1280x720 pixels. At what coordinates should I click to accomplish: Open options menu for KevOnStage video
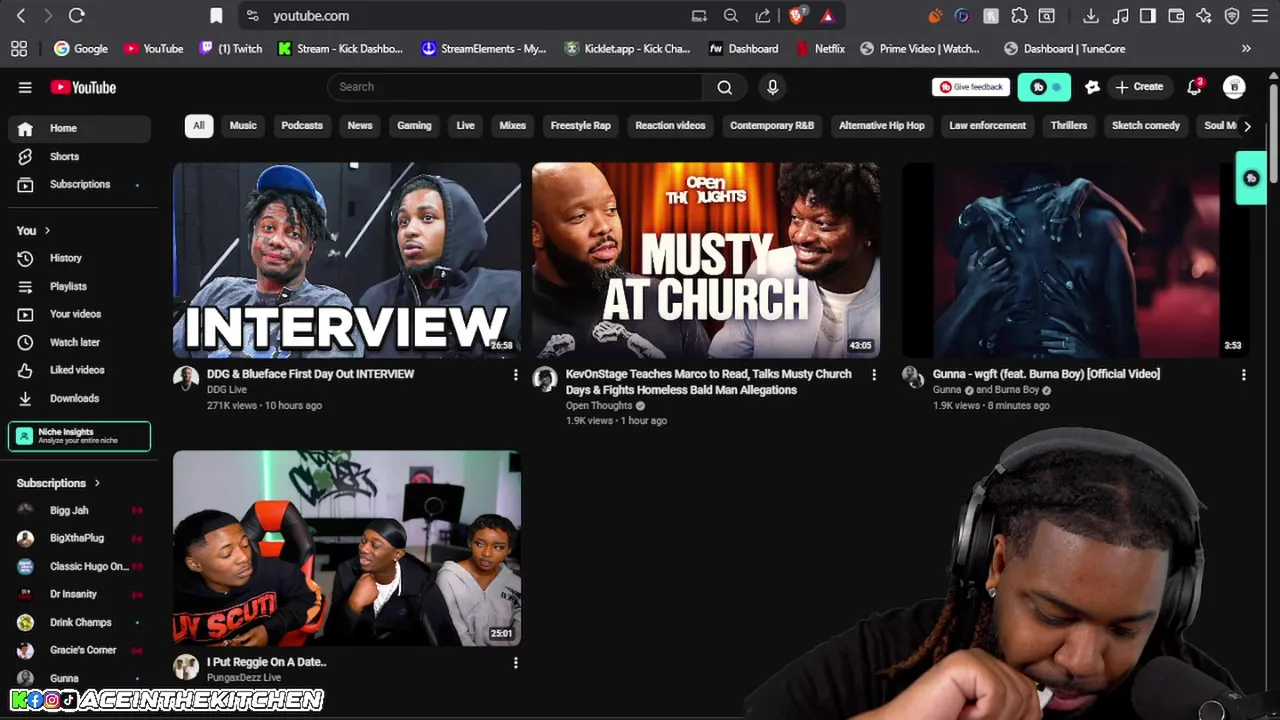[x=874, y=374]
